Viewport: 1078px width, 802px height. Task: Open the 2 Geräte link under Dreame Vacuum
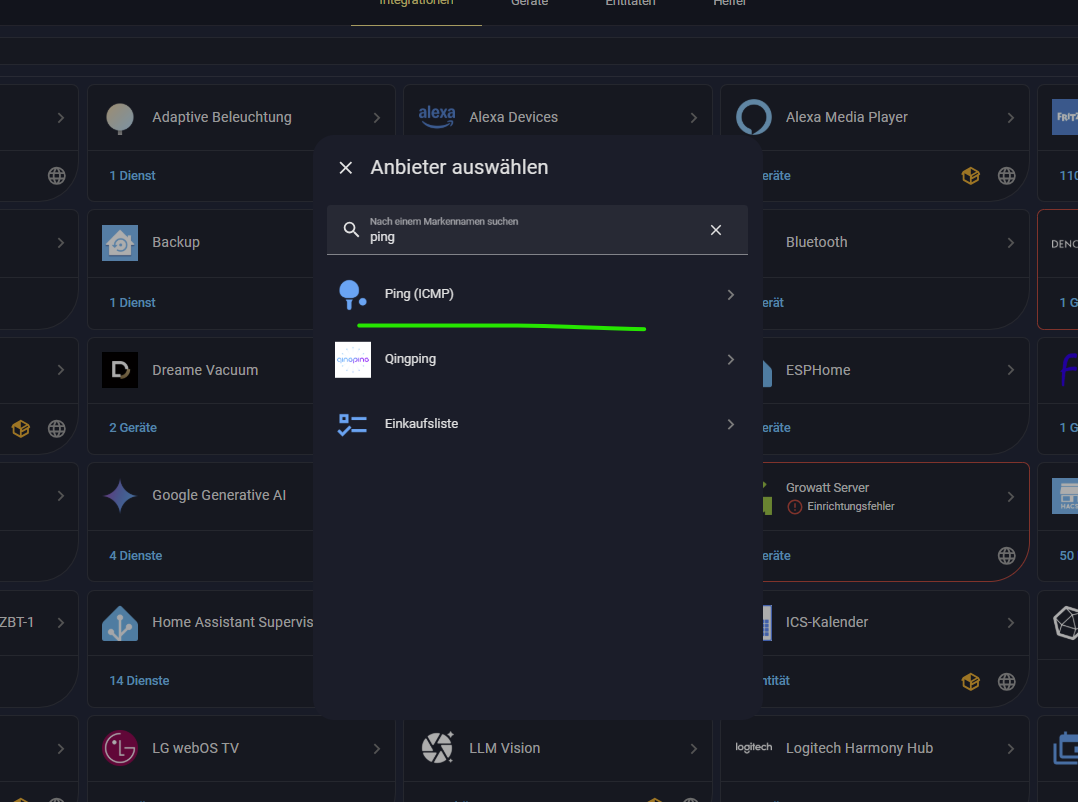(x=133, y=427)
